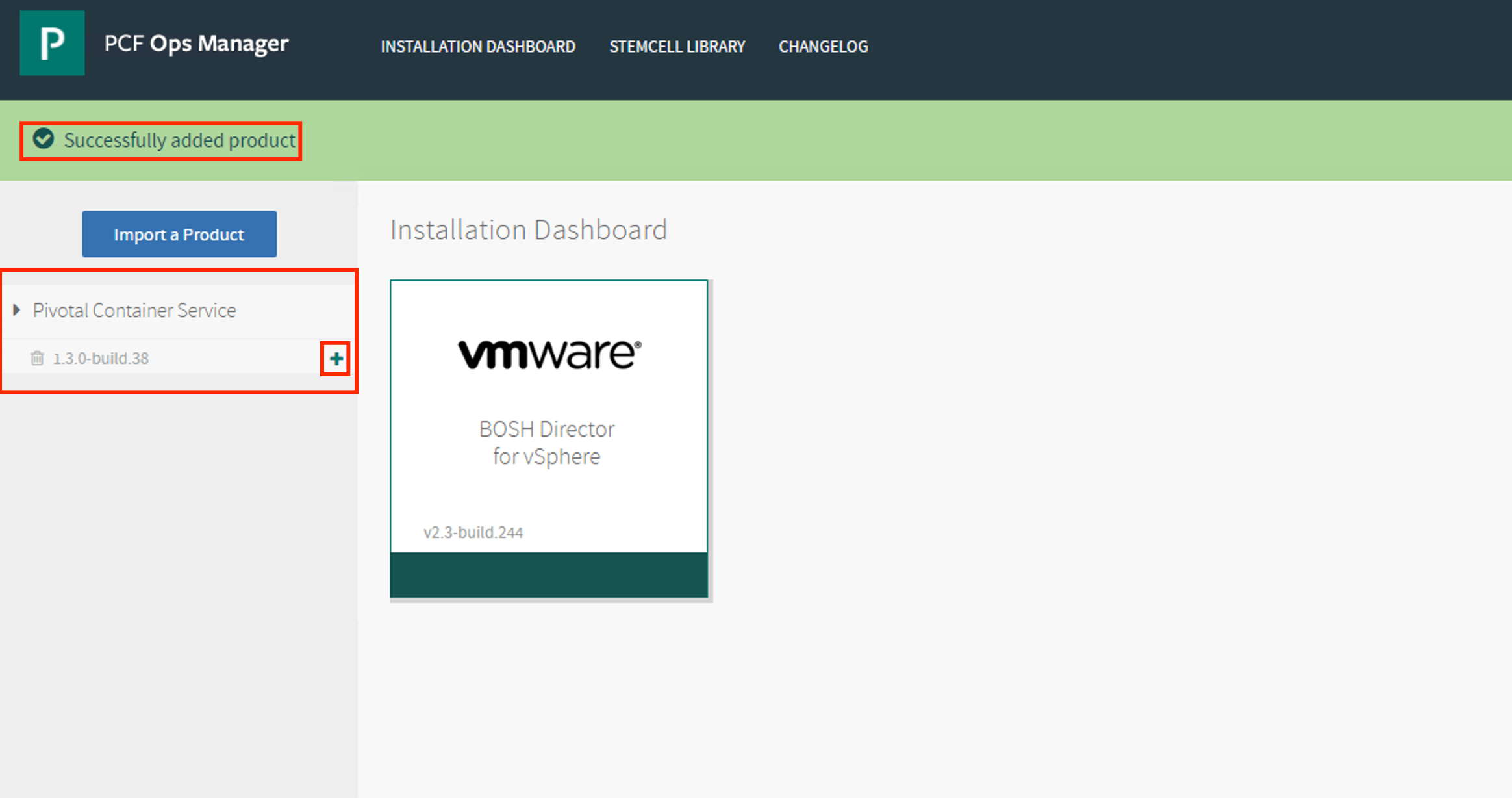Open the BOSH Director for vSphere tile title
This screenshot has width=1512, height=798.
547,443
